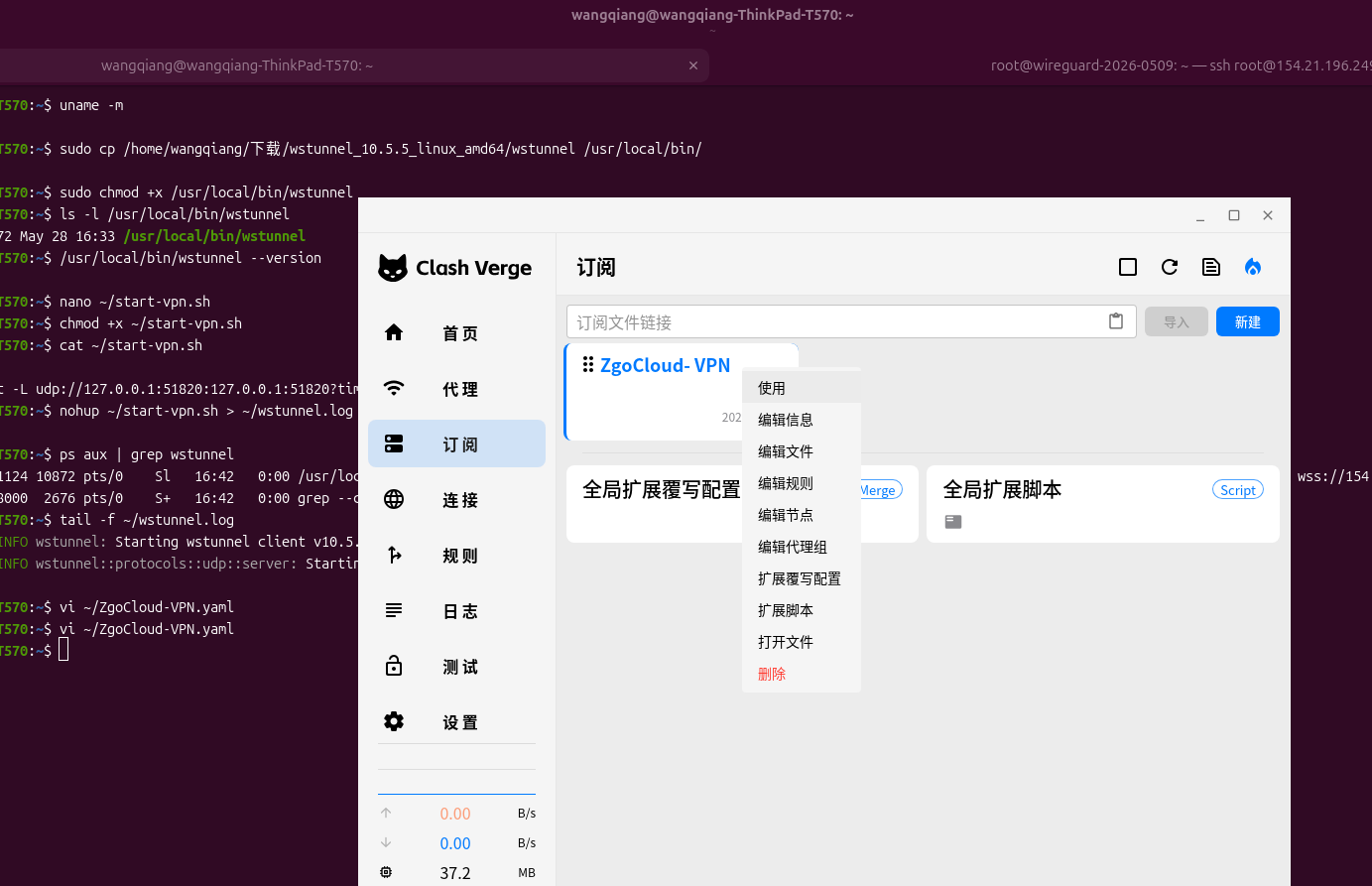Choose 打开文件 menu entry
The height and width of the screenshot is (886, 1372).
[x=802, y=642]
